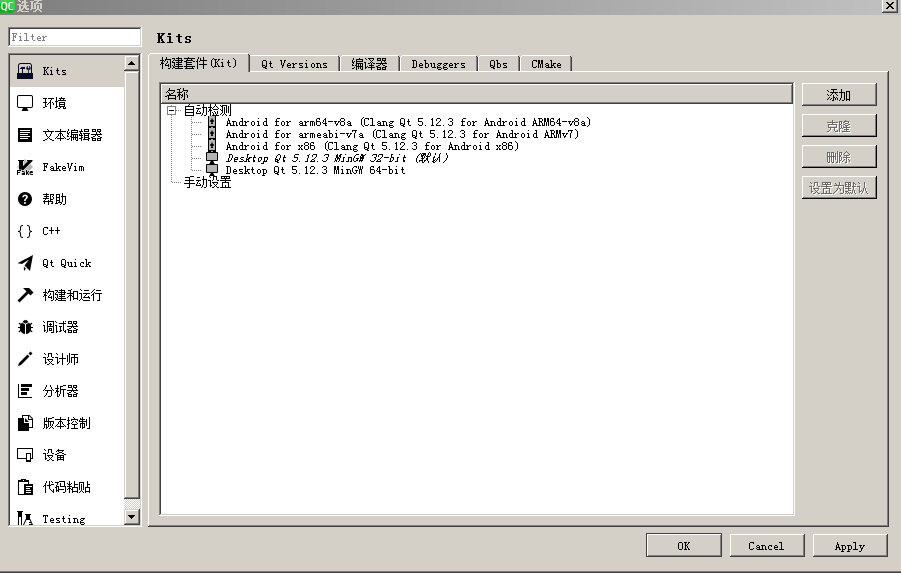Click the Android x86 kit device icon

[x=212, y=146]
